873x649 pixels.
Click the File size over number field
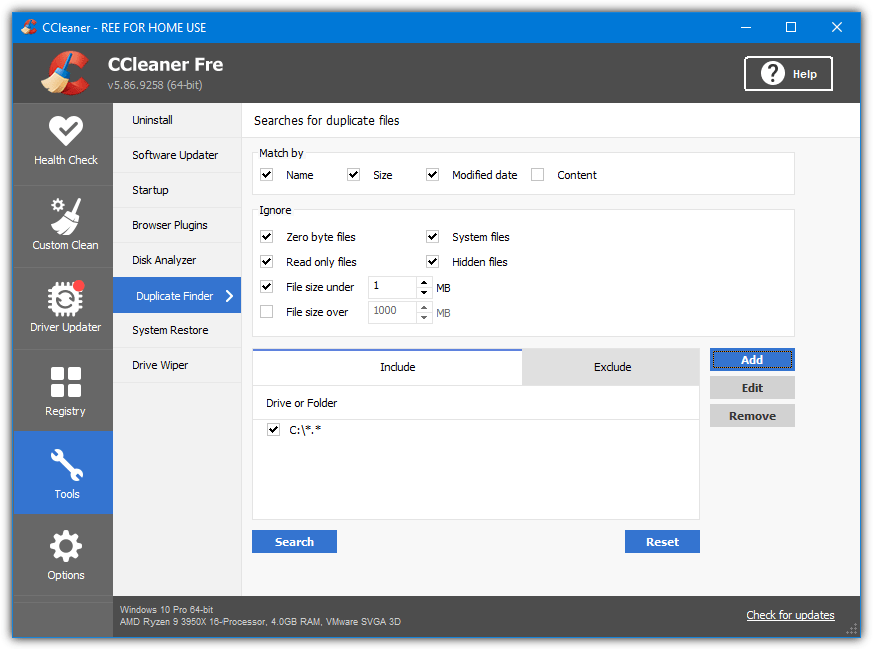393,312
